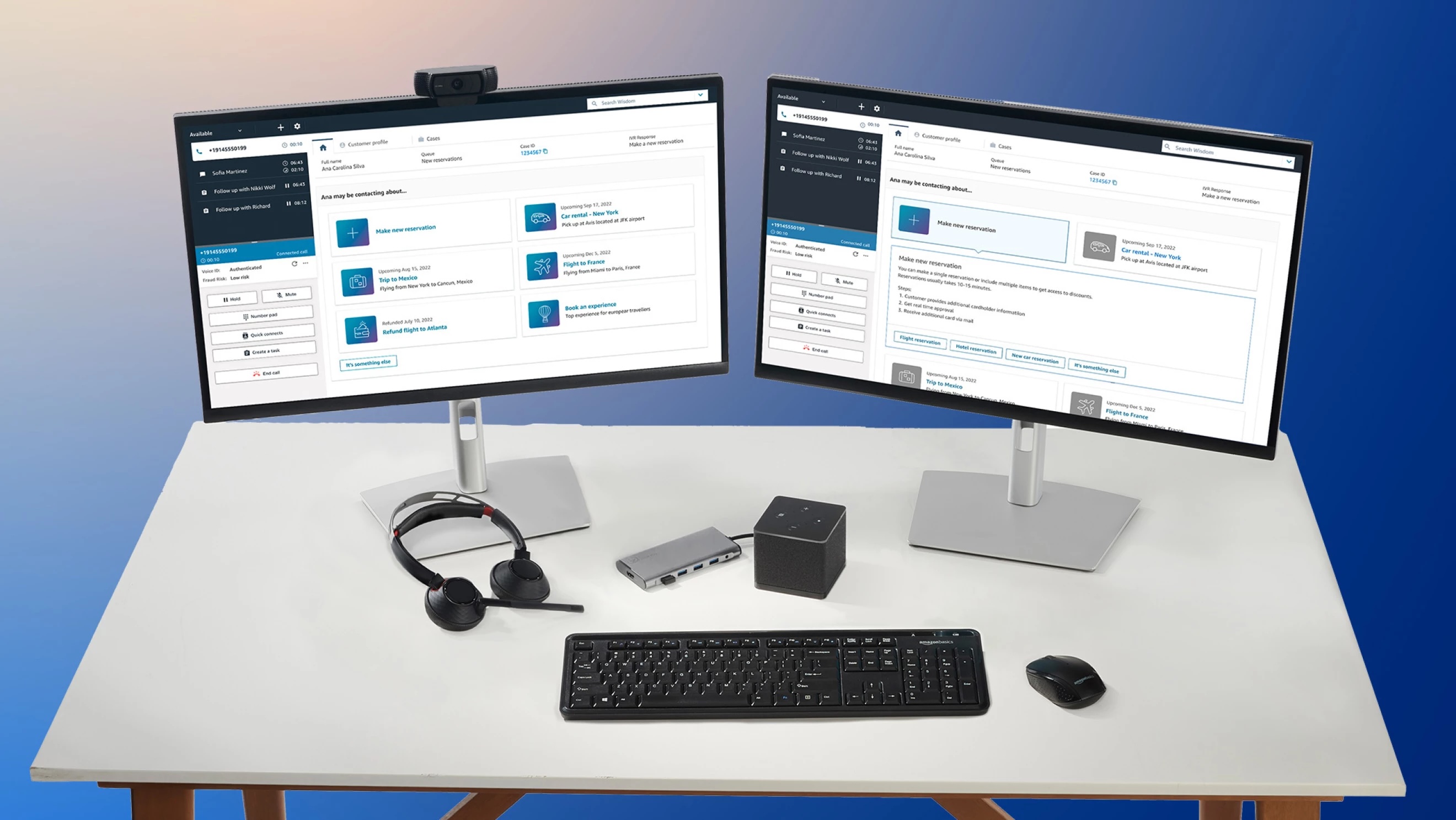
Task: Click the Make new reservation icon
Action: point(353,230)
